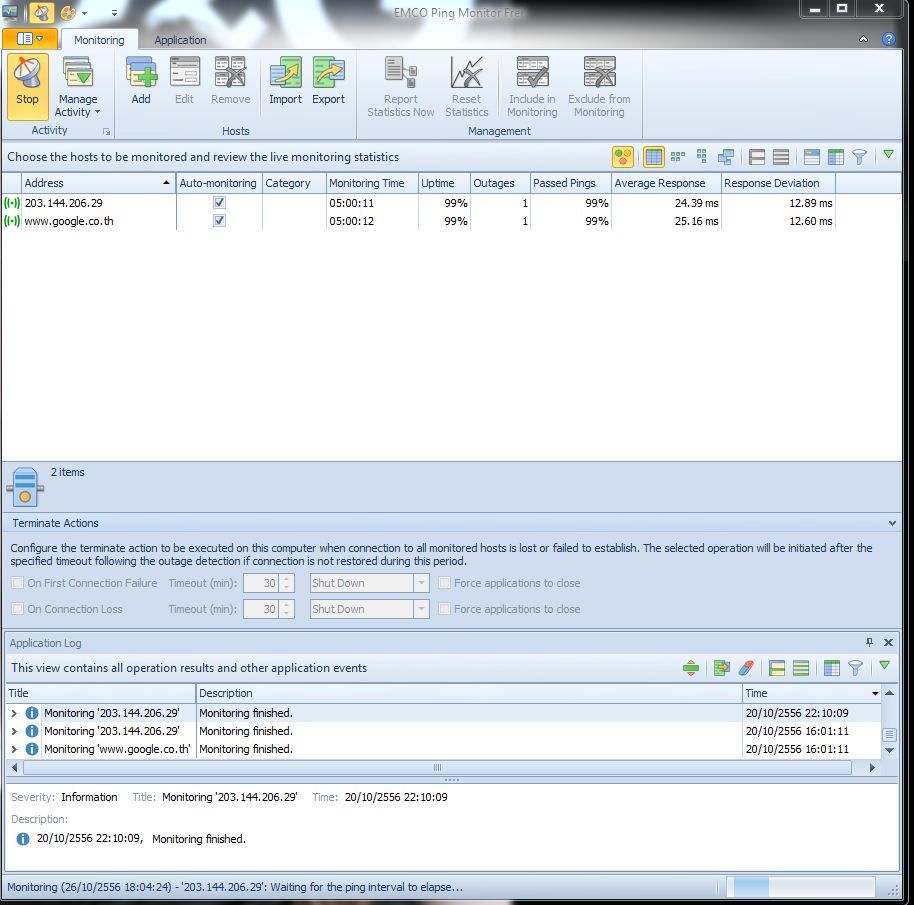Sort hosts by the Uptime column header

pos(437,183)
